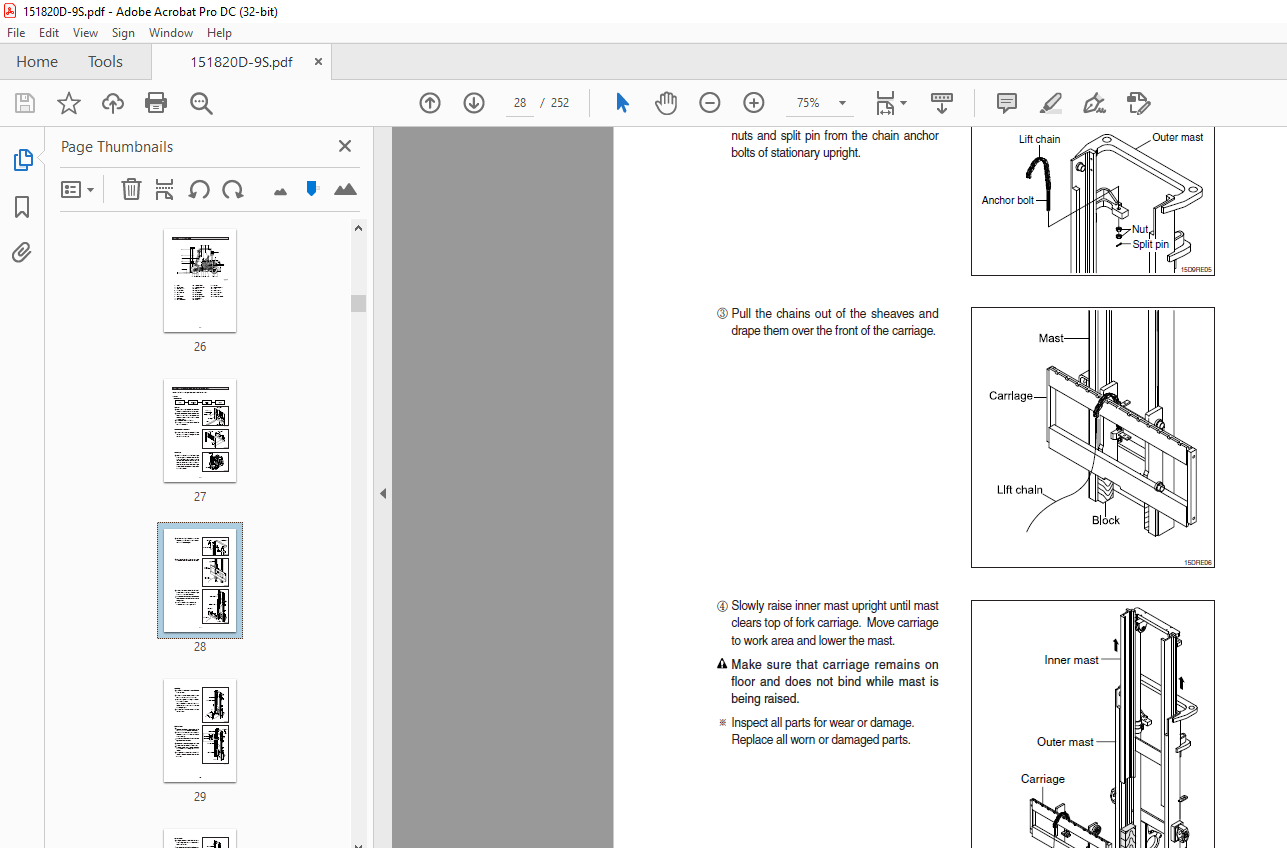Open the fit page options icon

pyautogui.click(x=890, y=103)
